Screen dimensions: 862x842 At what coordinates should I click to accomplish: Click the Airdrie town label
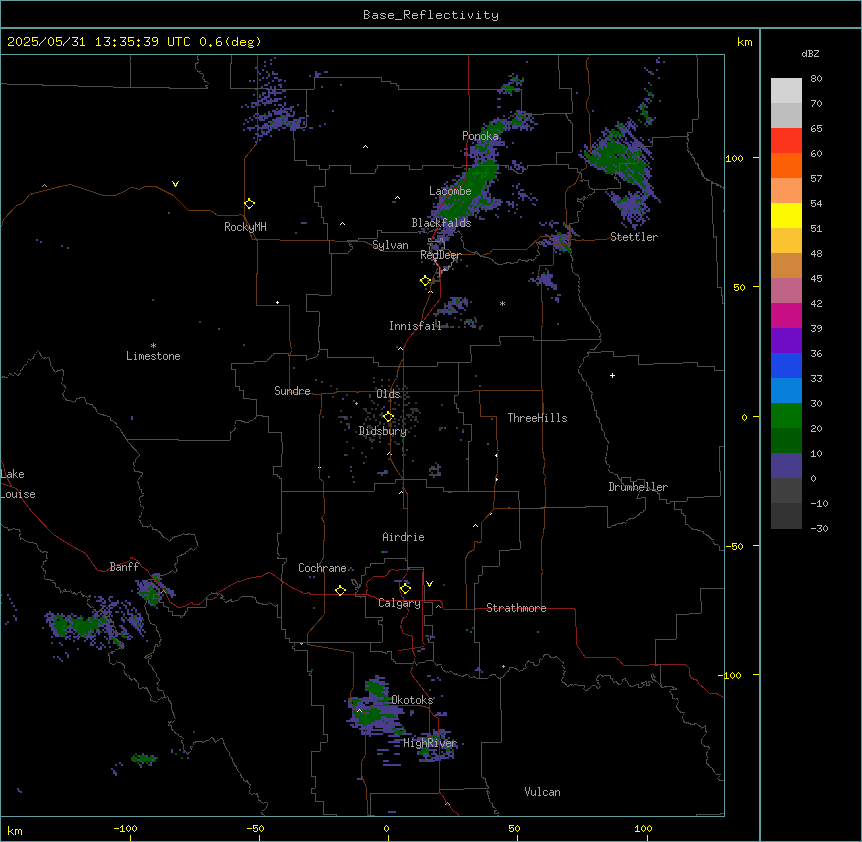coord(404,537)
